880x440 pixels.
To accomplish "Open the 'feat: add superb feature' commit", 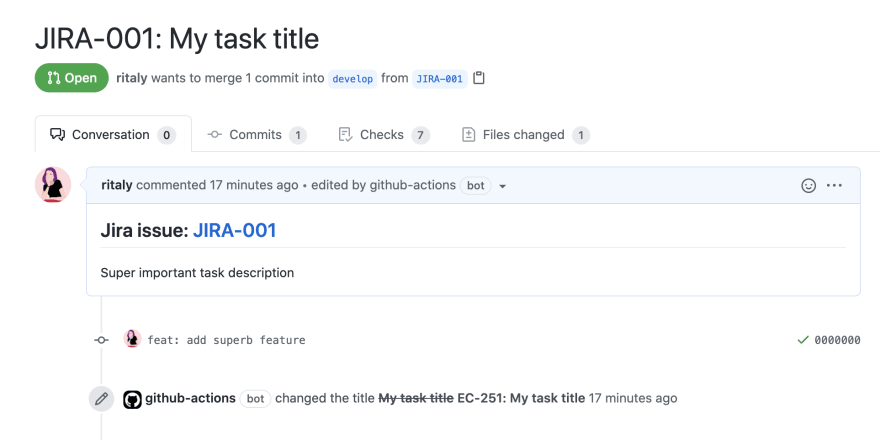I will click(226, 340).
